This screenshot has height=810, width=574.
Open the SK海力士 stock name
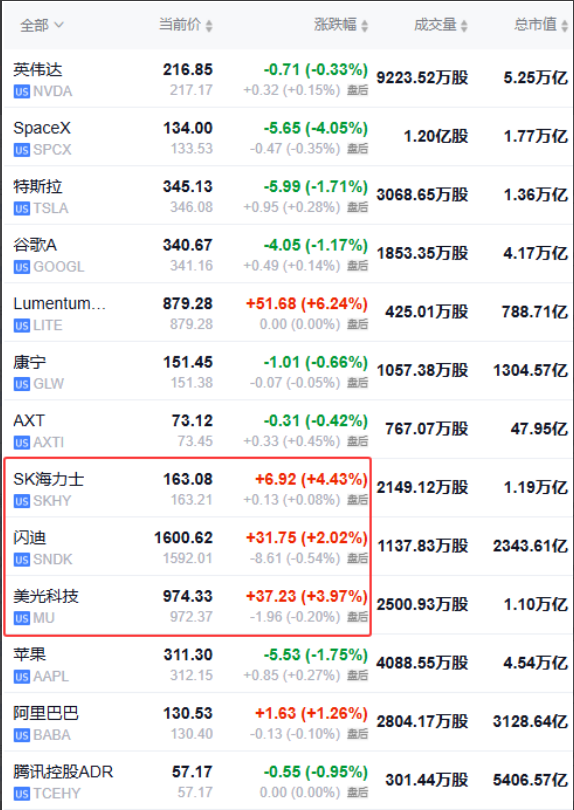49,479
